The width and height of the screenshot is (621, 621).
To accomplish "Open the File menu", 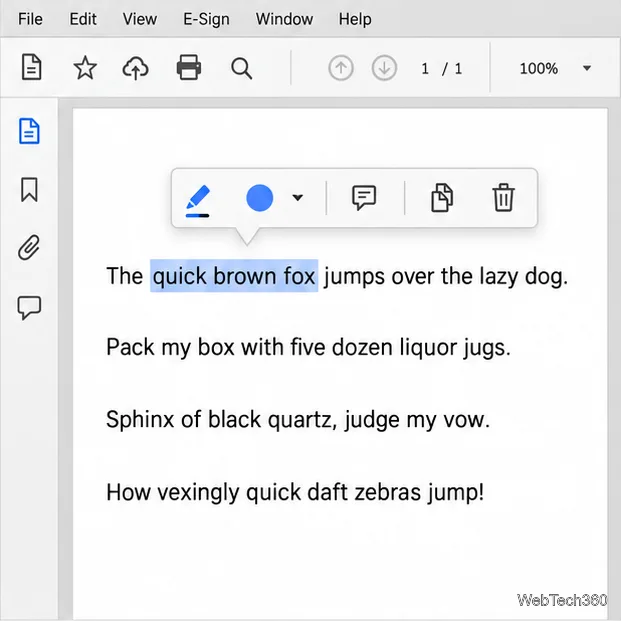I will point(30,19).
